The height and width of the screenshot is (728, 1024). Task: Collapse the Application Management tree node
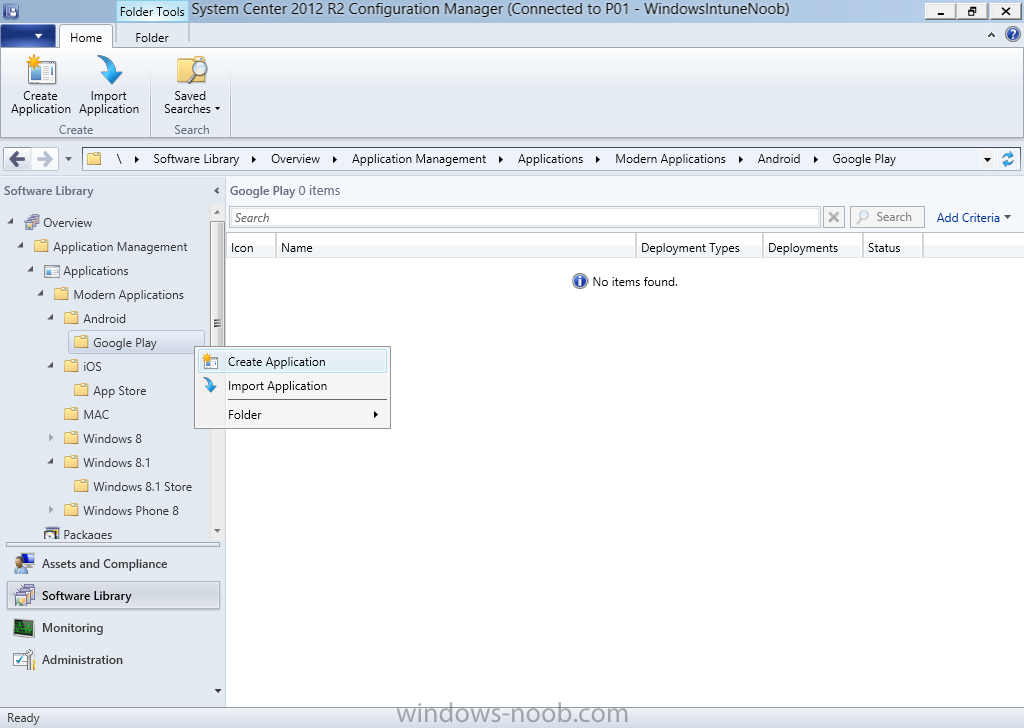[21, 245]
